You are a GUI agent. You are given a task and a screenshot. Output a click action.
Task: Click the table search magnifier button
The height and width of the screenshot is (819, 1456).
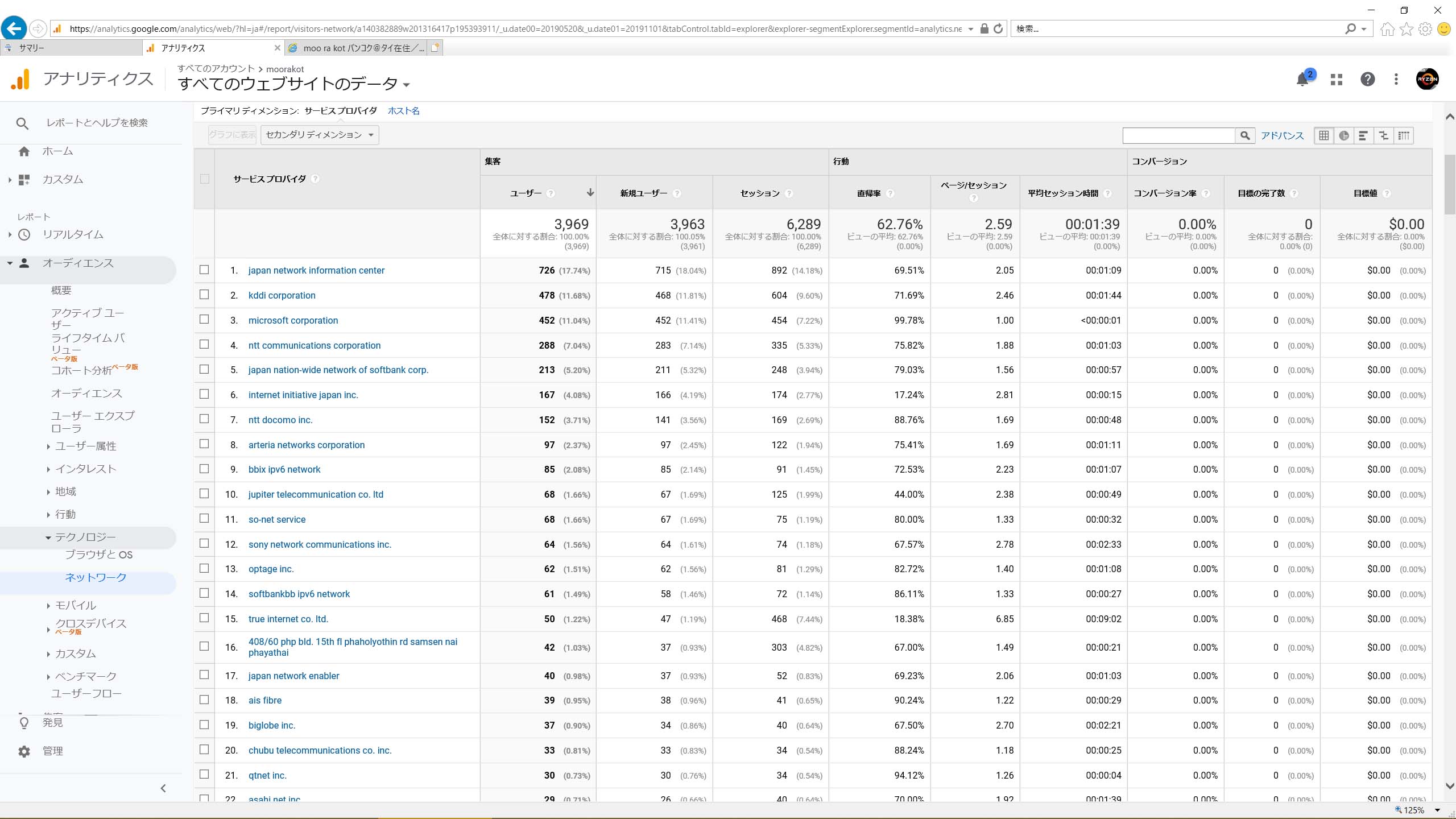[1245, 135]
